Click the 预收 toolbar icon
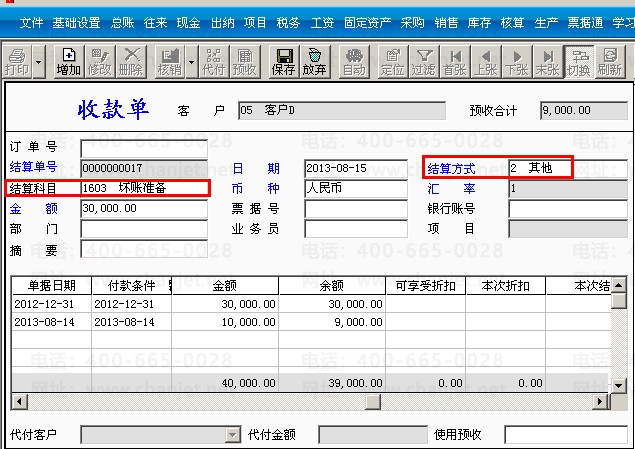 (x=245, y=62)
